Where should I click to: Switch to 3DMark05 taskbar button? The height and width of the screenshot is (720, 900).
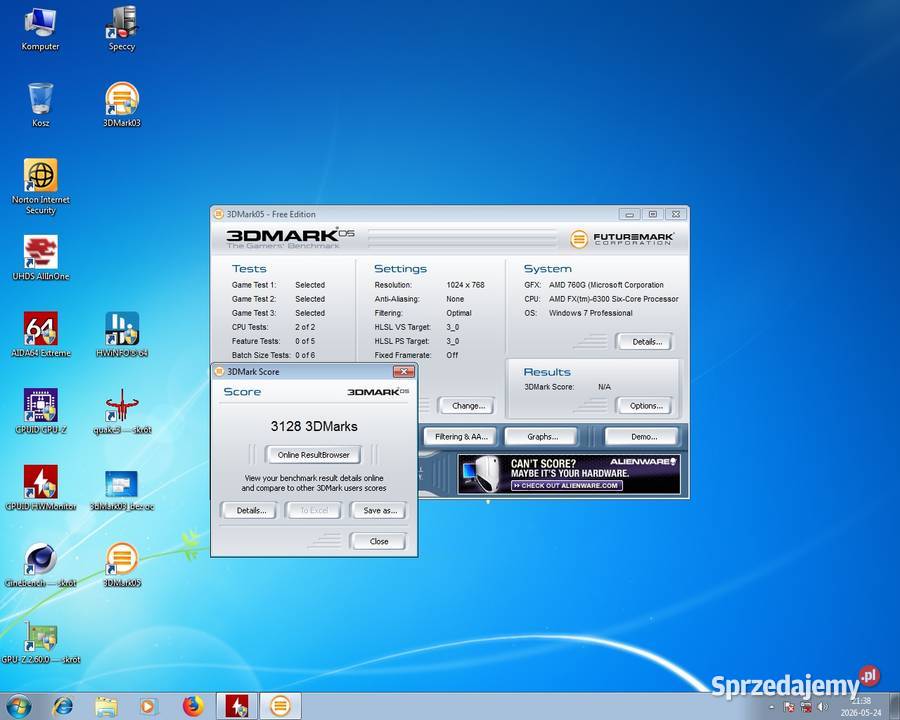(280, 706)
